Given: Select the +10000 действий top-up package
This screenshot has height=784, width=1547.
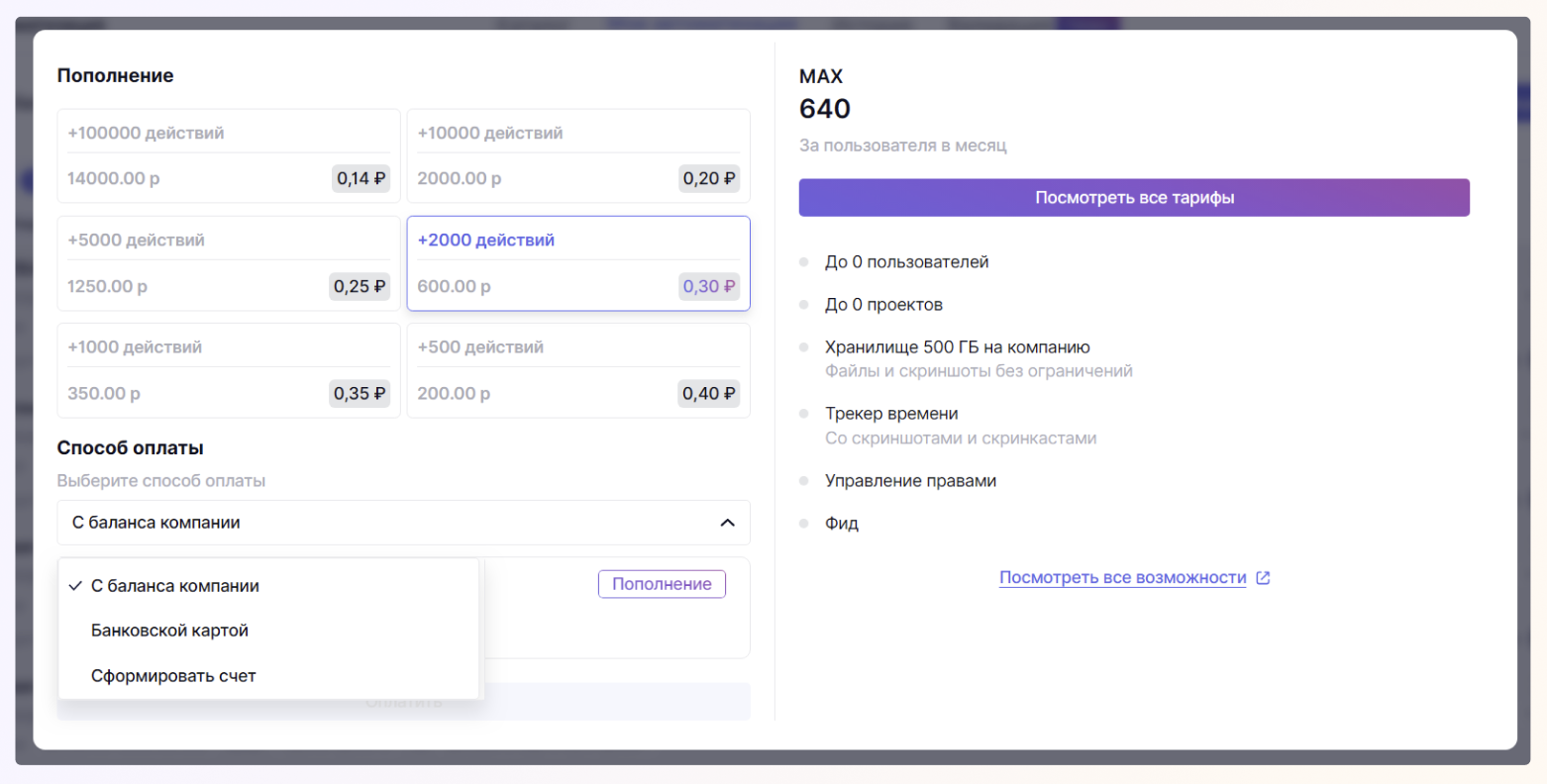Looking at the screenshot, I should tap(578, 155).
